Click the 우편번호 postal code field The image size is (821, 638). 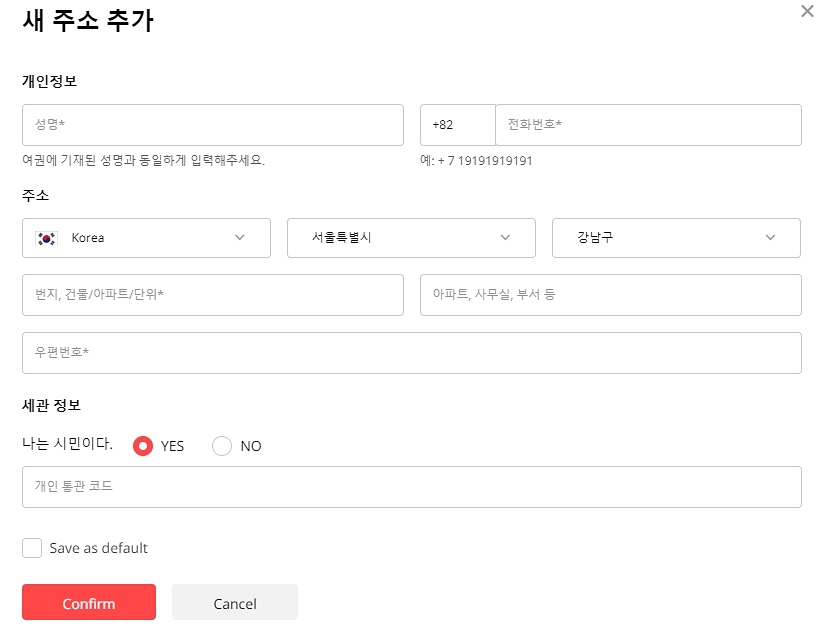[x=412, y=353]
